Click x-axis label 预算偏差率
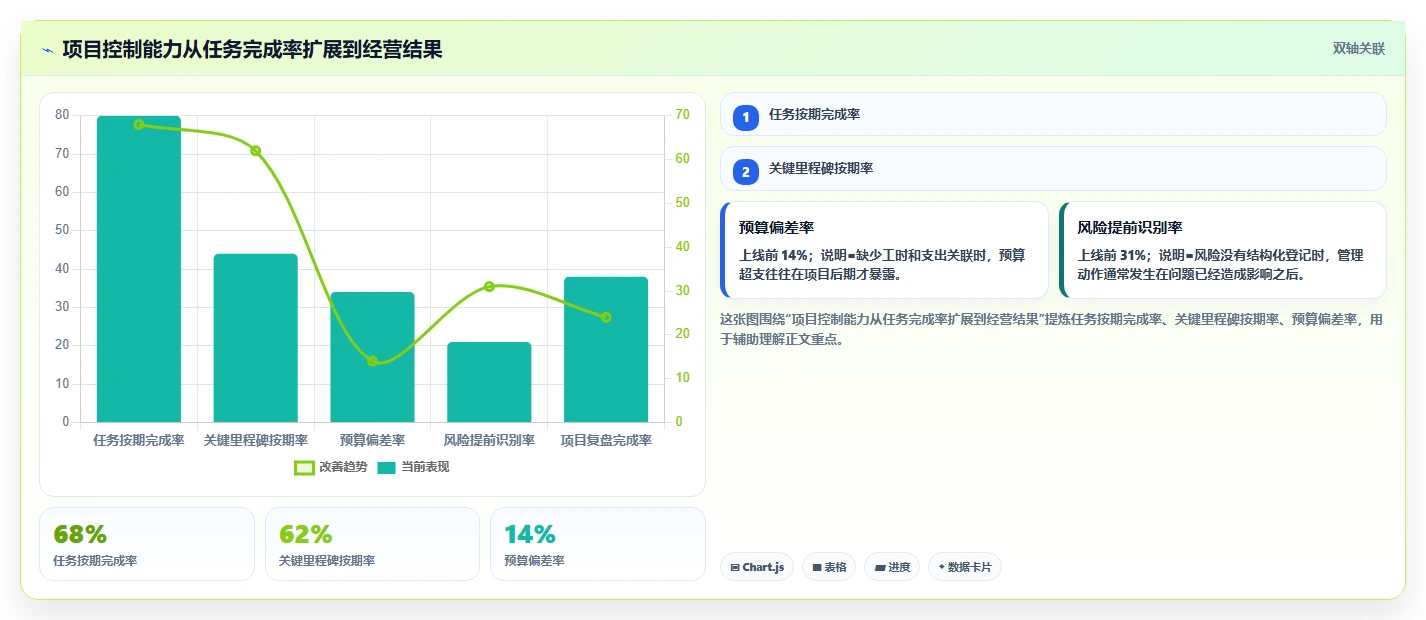 click(372, 440)
